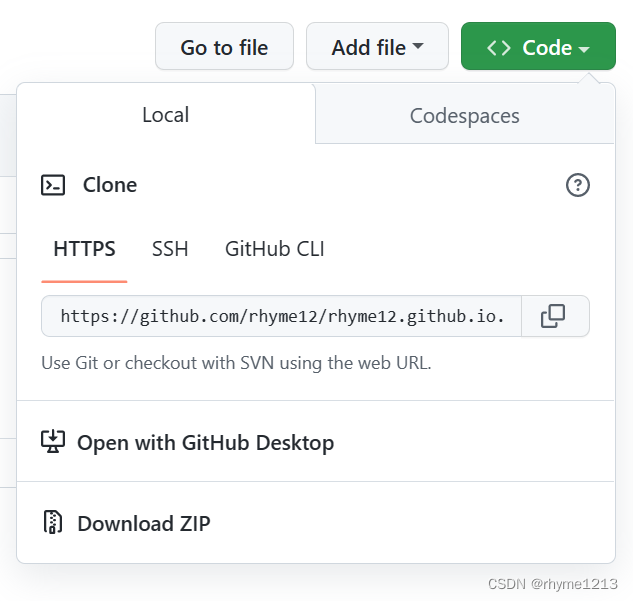Click the repository clone URL field

tap(281, 316)
